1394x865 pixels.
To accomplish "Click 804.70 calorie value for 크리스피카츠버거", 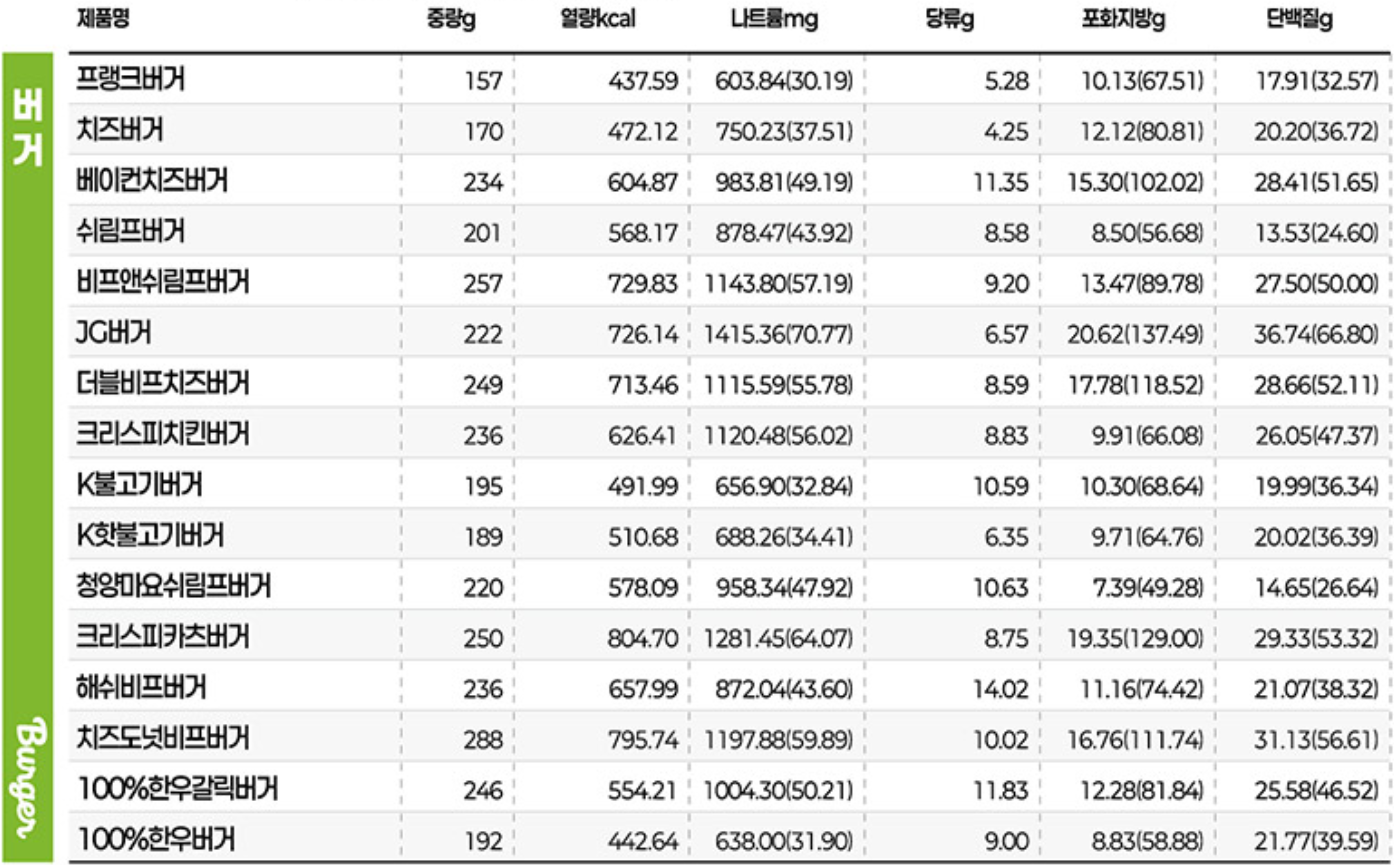I will 643,637.
